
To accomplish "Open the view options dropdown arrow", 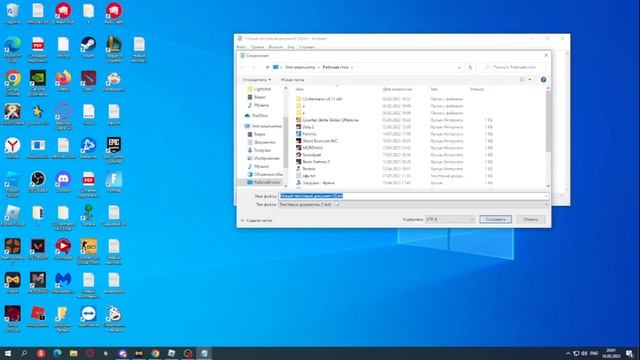I will click(x=530, y=80).
